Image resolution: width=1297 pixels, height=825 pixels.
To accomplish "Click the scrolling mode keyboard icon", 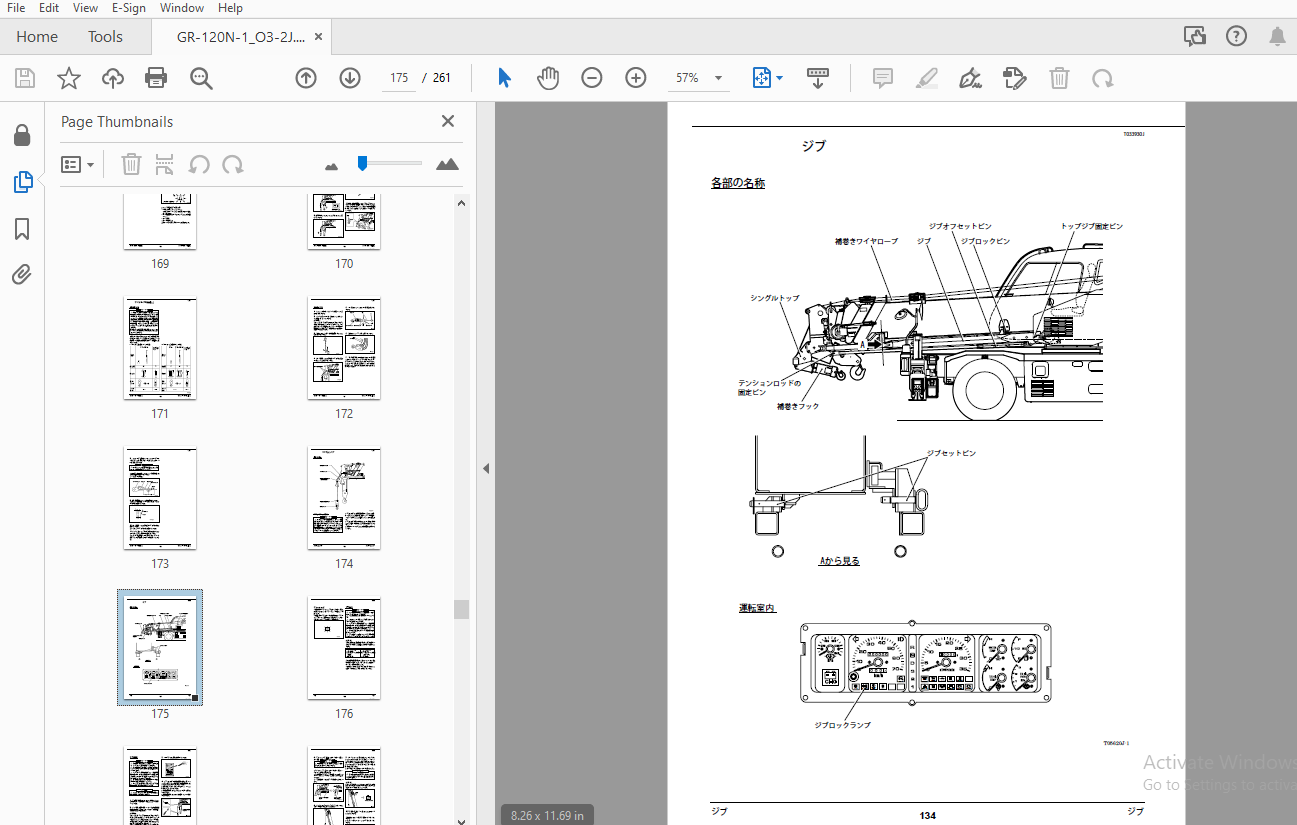I will click(818, 78).
